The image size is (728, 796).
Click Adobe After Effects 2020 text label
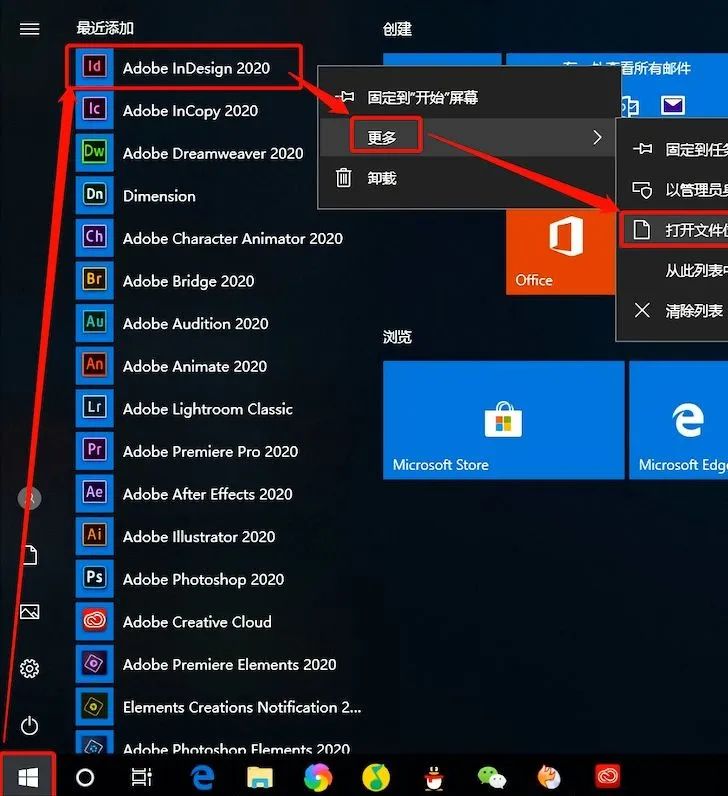pyautogui.click(x=208, y=494)
